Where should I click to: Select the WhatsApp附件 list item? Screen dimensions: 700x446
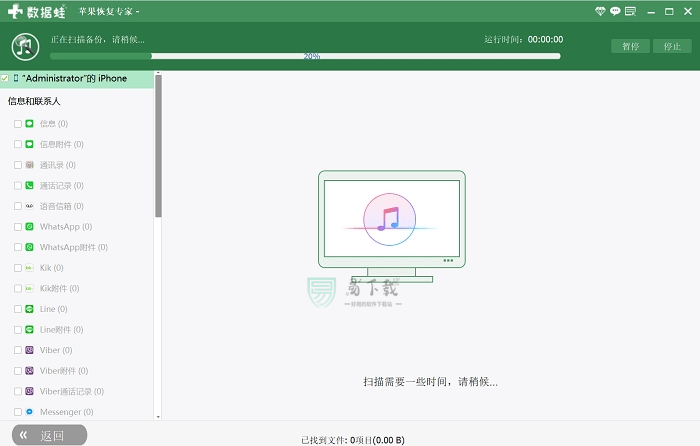[73, 247]
